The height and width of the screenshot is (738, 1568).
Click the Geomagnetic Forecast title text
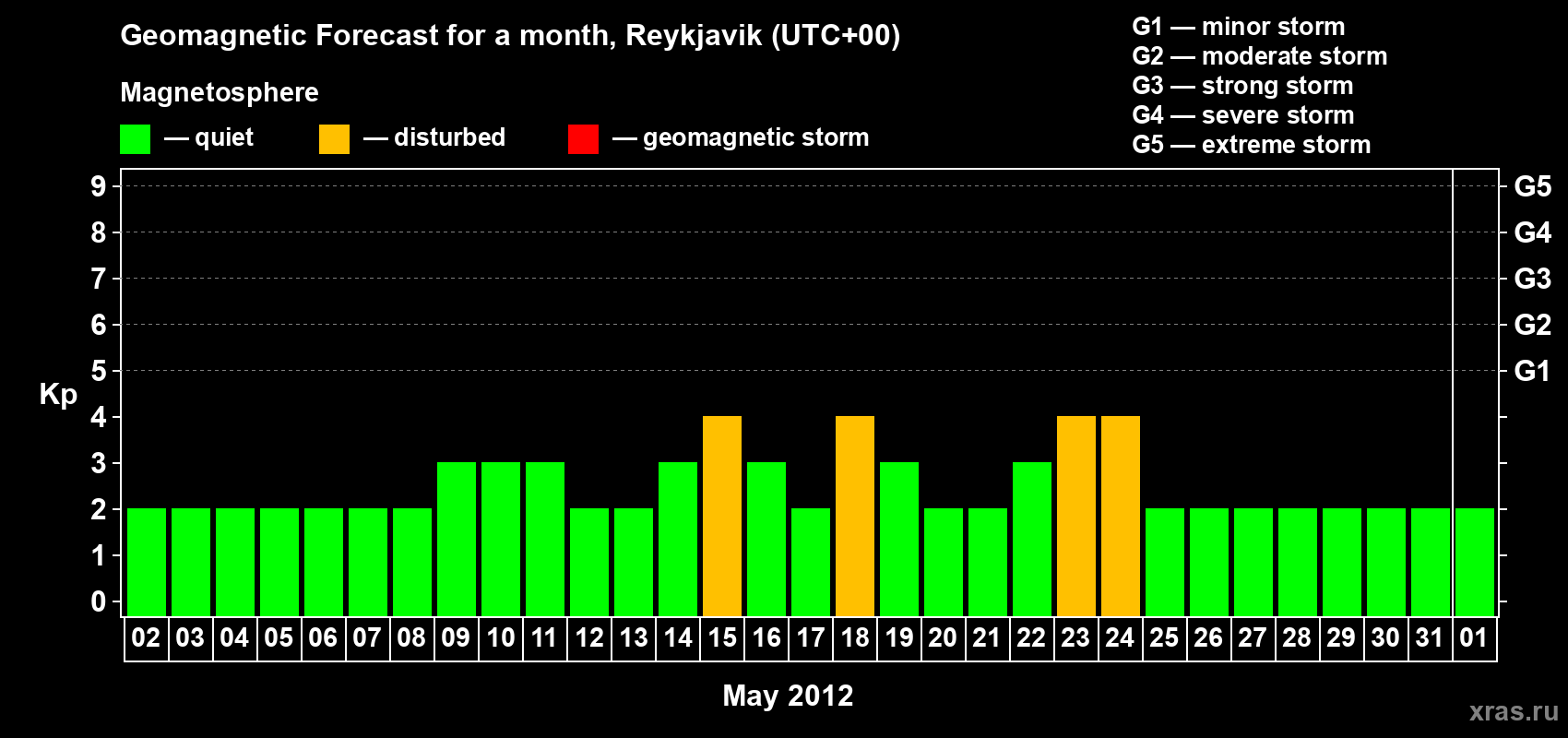510,36
